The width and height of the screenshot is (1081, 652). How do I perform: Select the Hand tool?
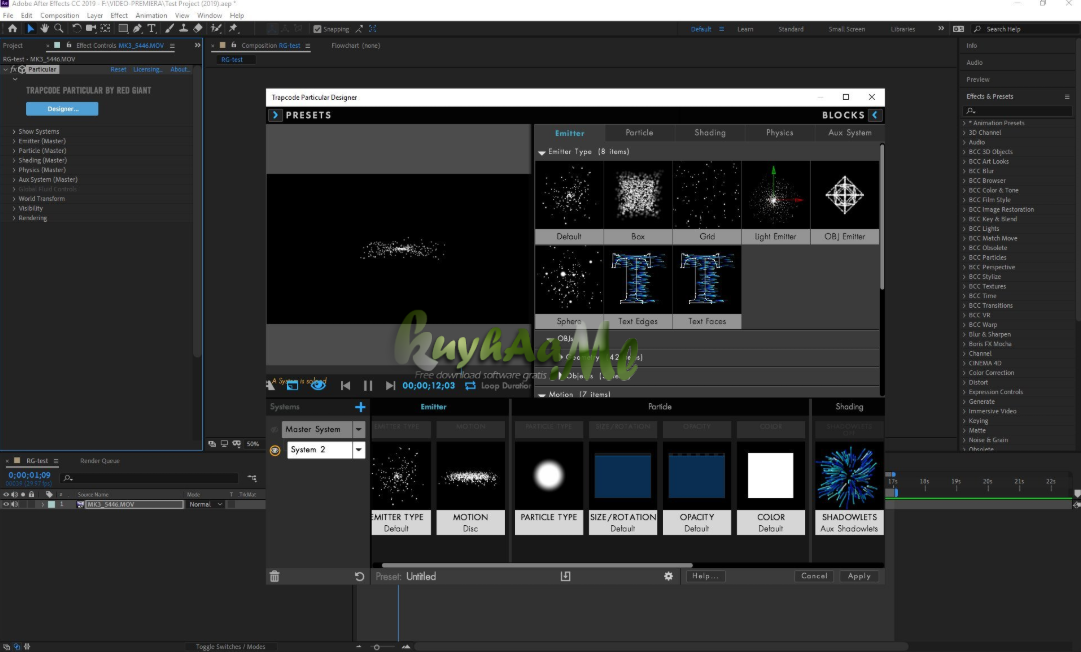point(44,29)
